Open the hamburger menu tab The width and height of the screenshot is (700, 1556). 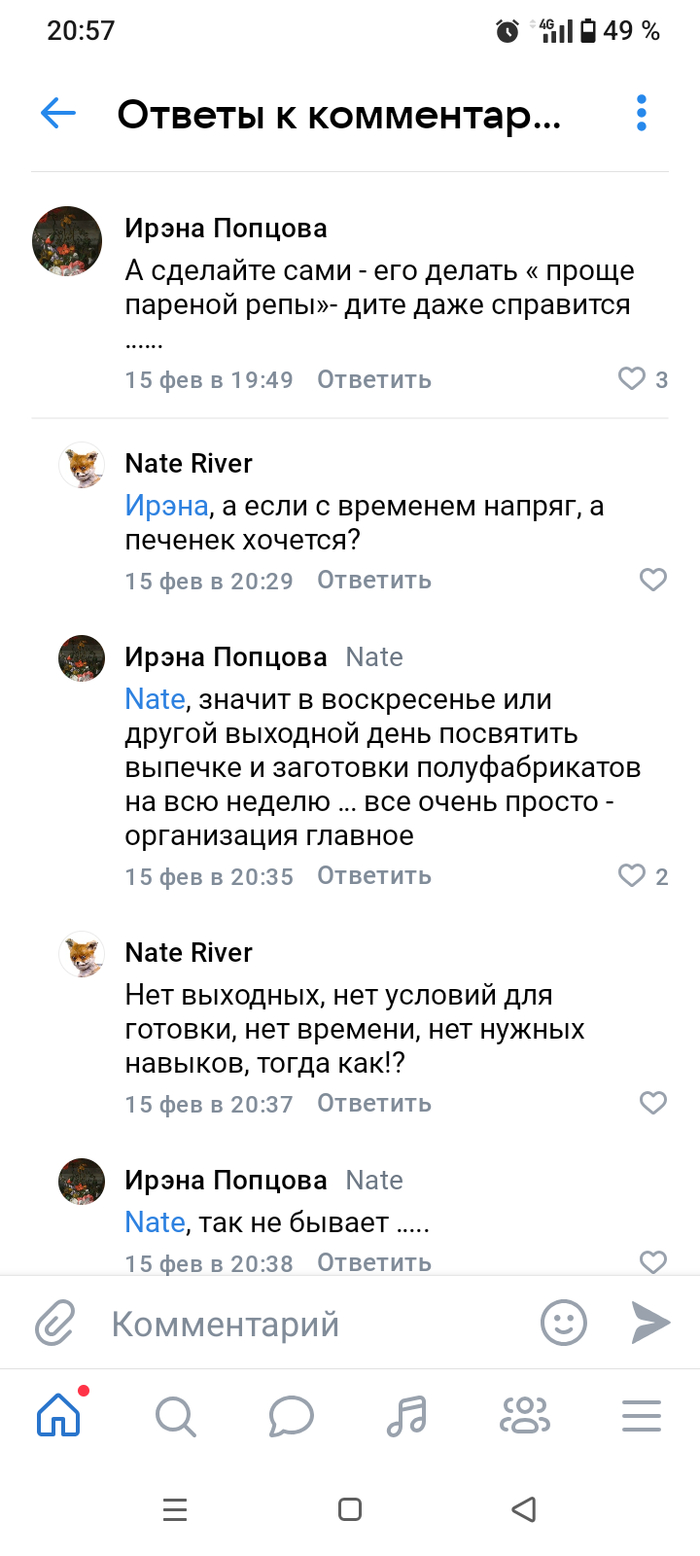[x=641, y=1416]
